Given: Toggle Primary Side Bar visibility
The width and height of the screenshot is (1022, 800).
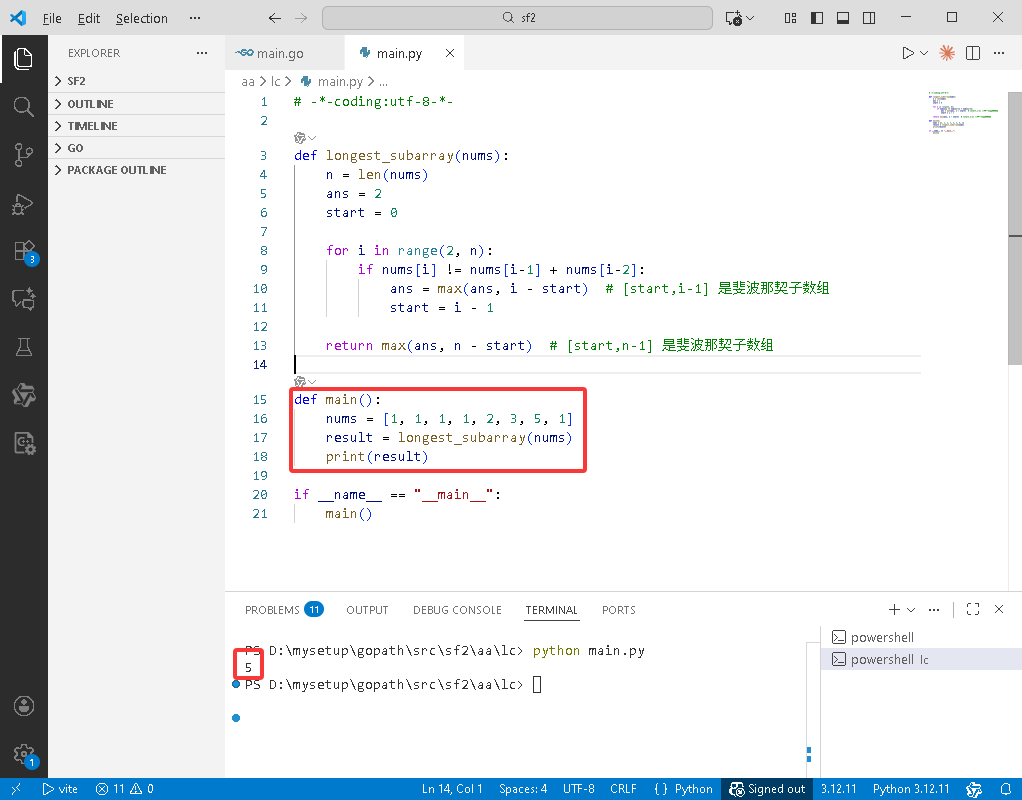Looking at the screenshot, I should 817,18.
